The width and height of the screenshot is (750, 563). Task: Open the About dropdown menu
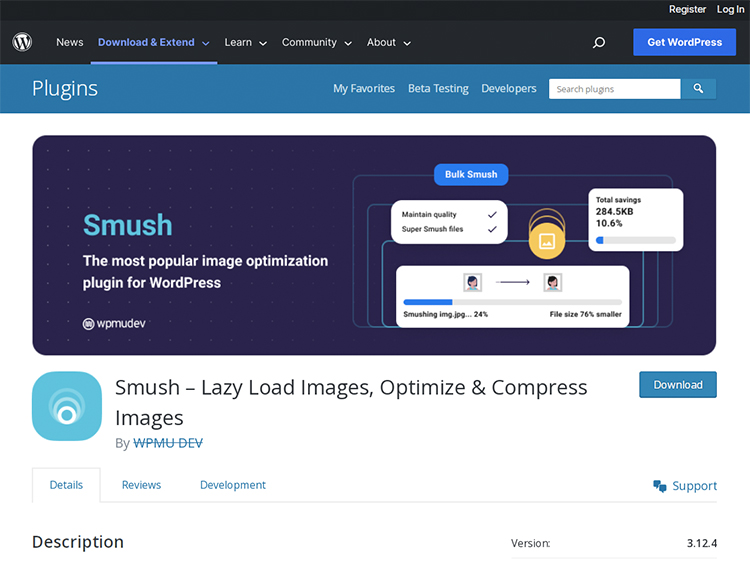pyautogui.click(x=388, y=43)
